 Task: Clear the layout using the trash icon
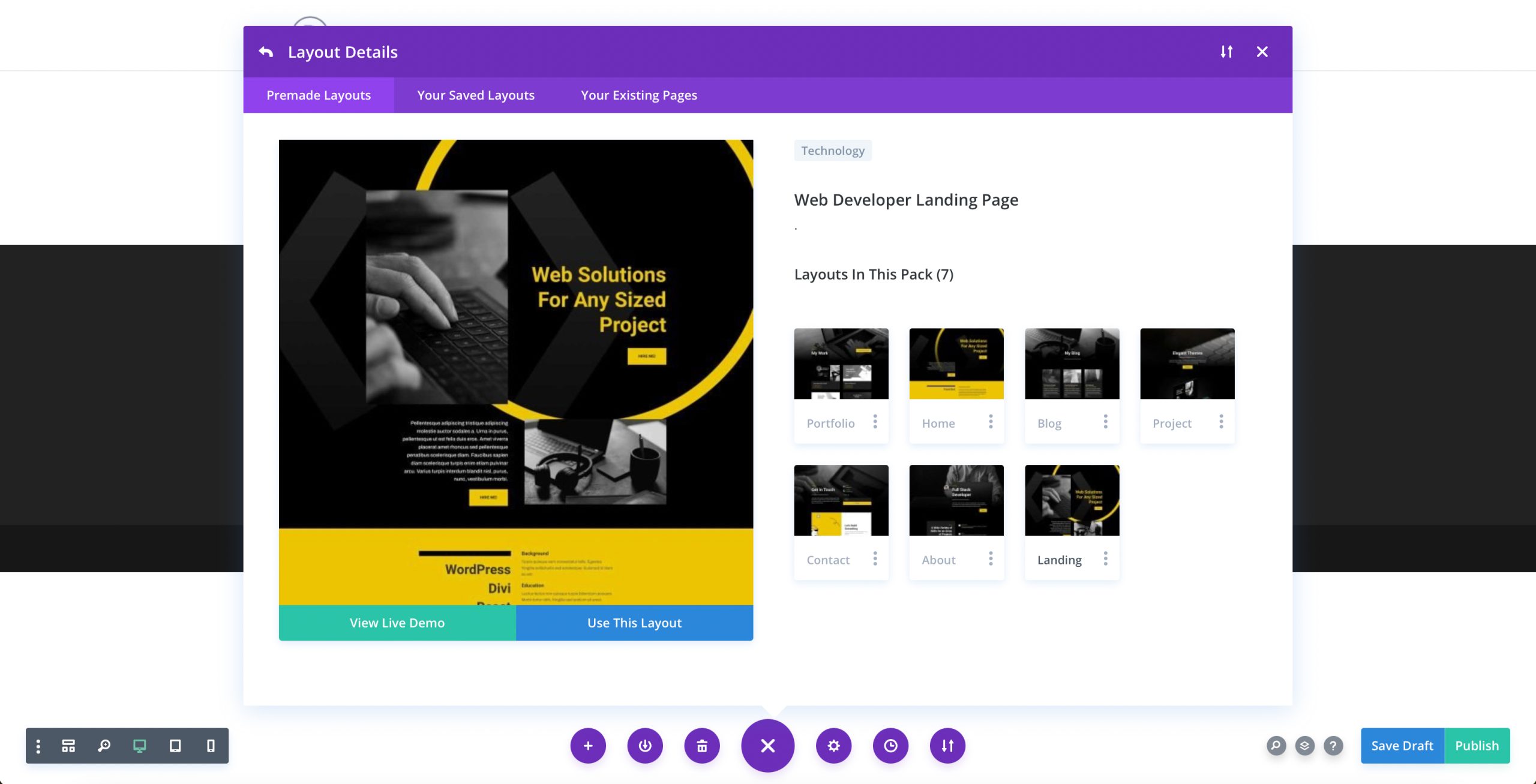coord(702,746)
